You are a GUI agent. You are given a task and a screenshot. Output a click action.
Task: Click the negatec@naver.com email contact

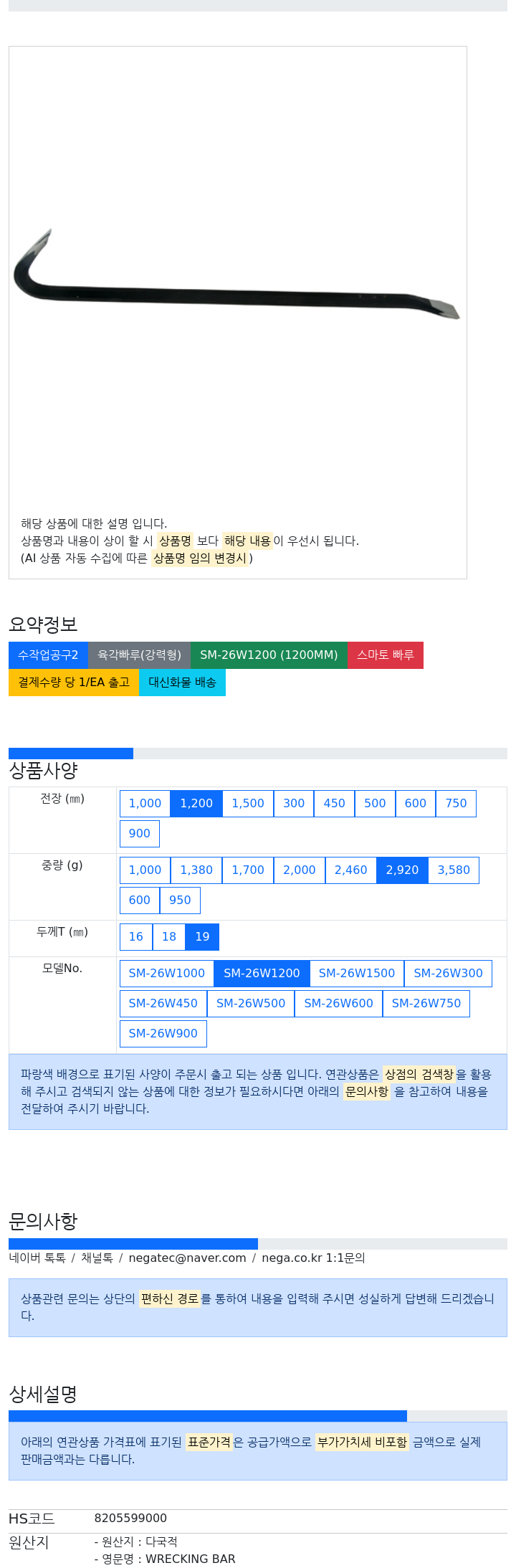tap(187, 1258)
